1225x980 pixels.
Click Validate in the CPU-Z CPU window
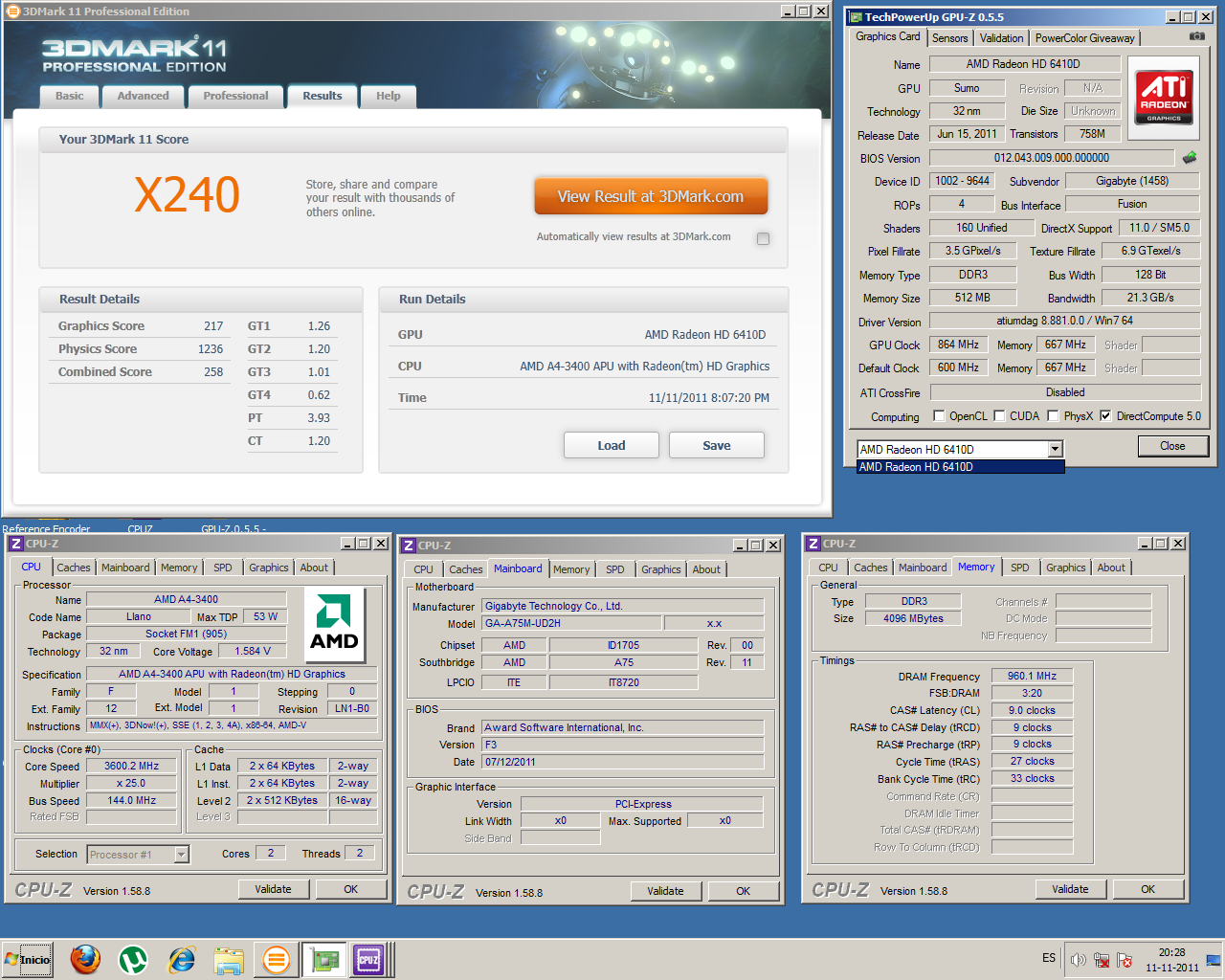(273, 889)
